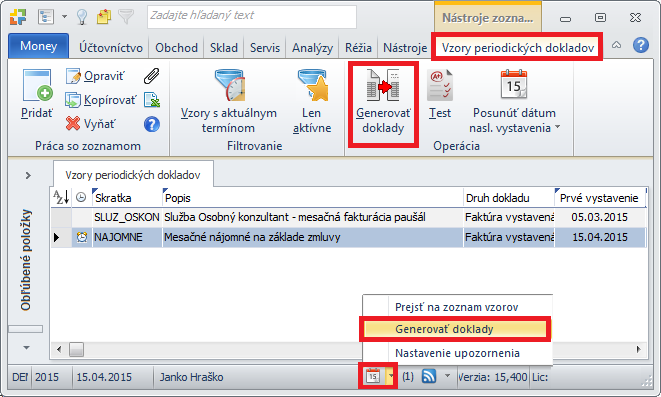Sort by the Popis column header
Viewport: 661px width, 397px height.
point(312,198)
